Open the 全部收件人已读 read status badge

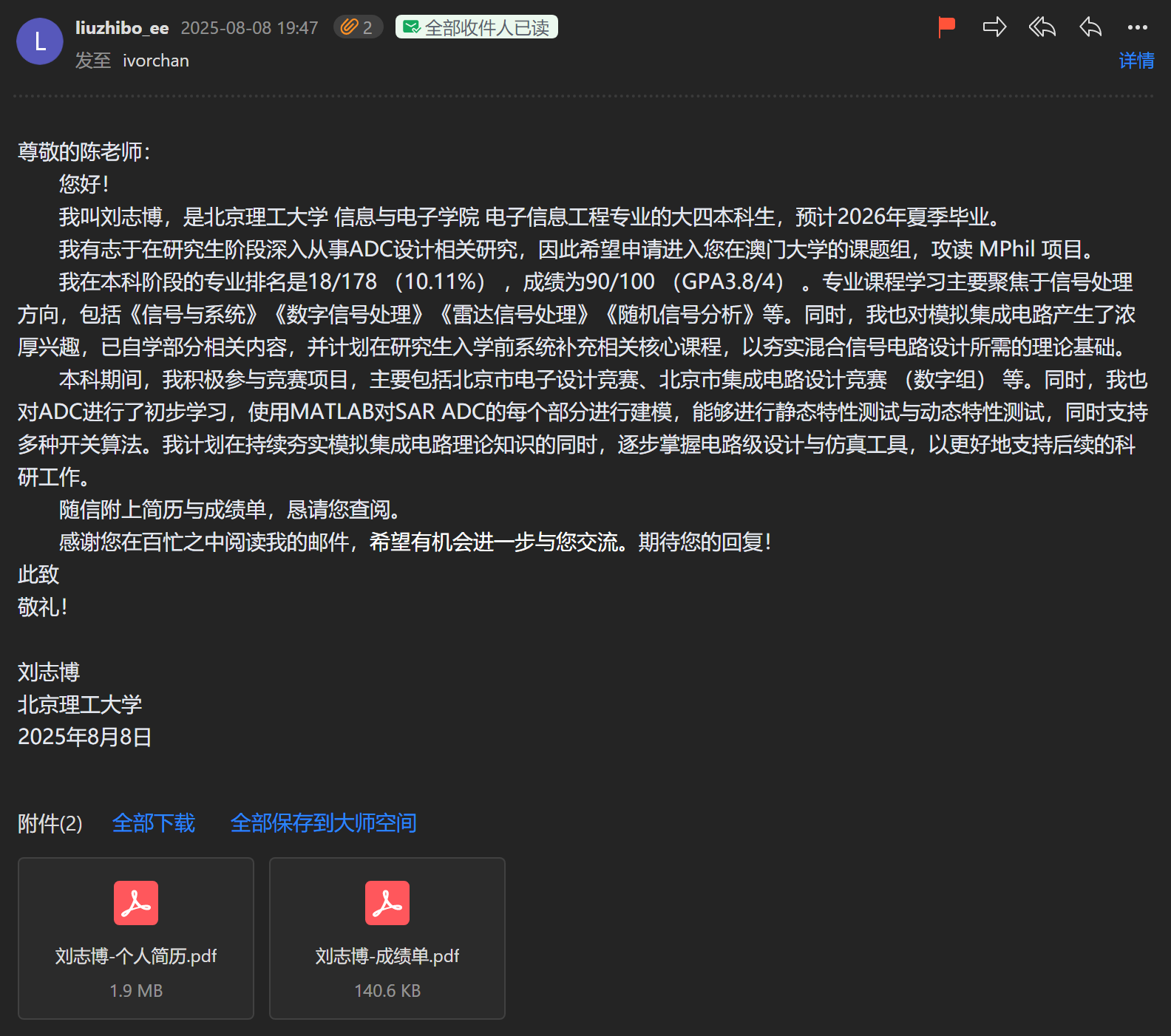[477, 27]
